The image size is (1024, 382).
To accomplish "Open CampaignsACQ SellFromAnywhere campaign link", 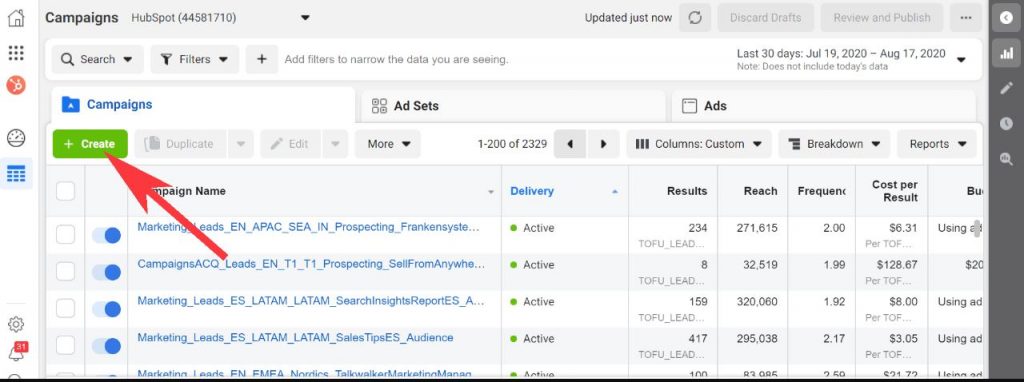I will point(312,264).
